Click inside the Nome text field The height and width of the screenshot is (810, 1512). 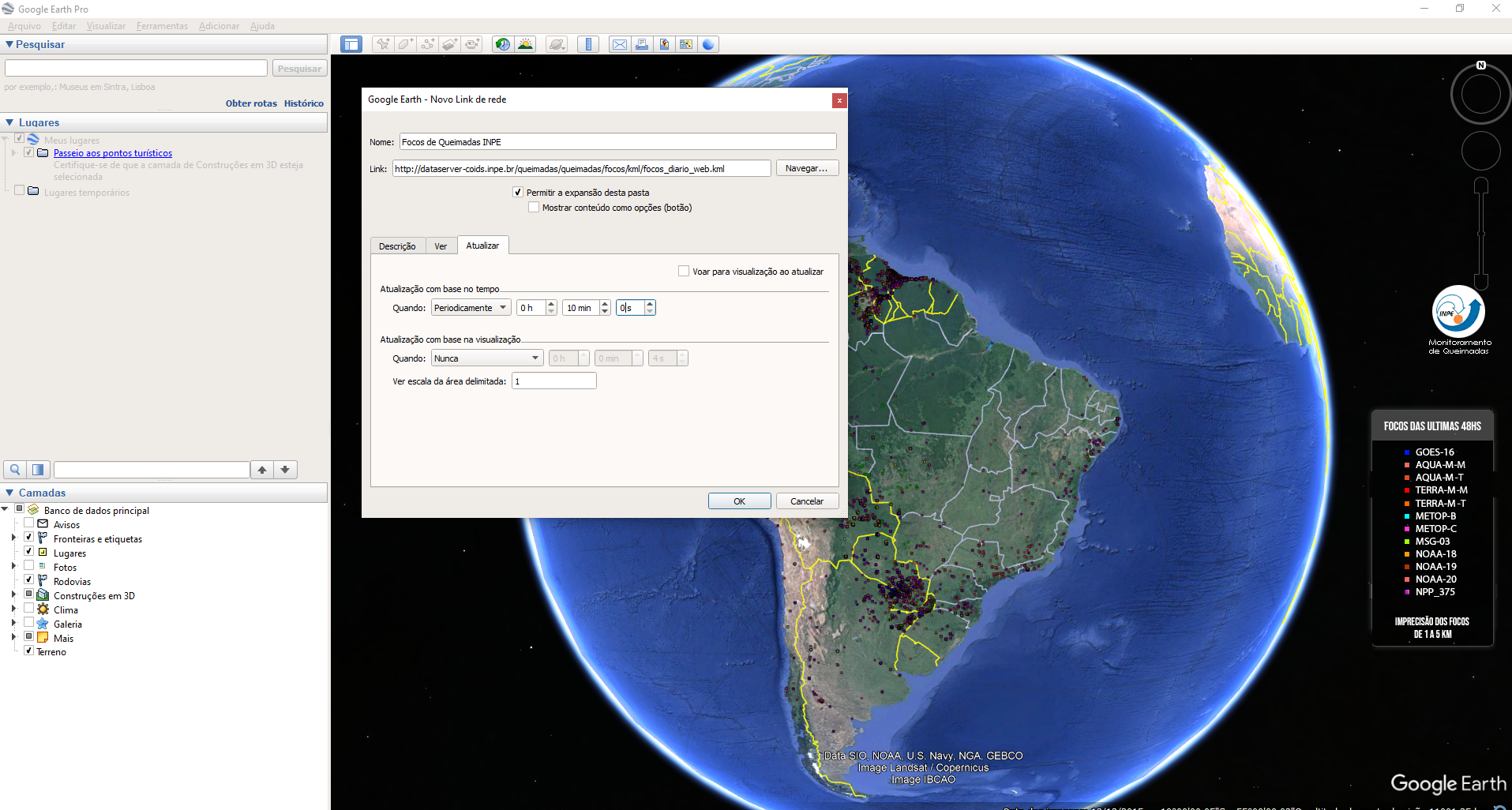617,142
